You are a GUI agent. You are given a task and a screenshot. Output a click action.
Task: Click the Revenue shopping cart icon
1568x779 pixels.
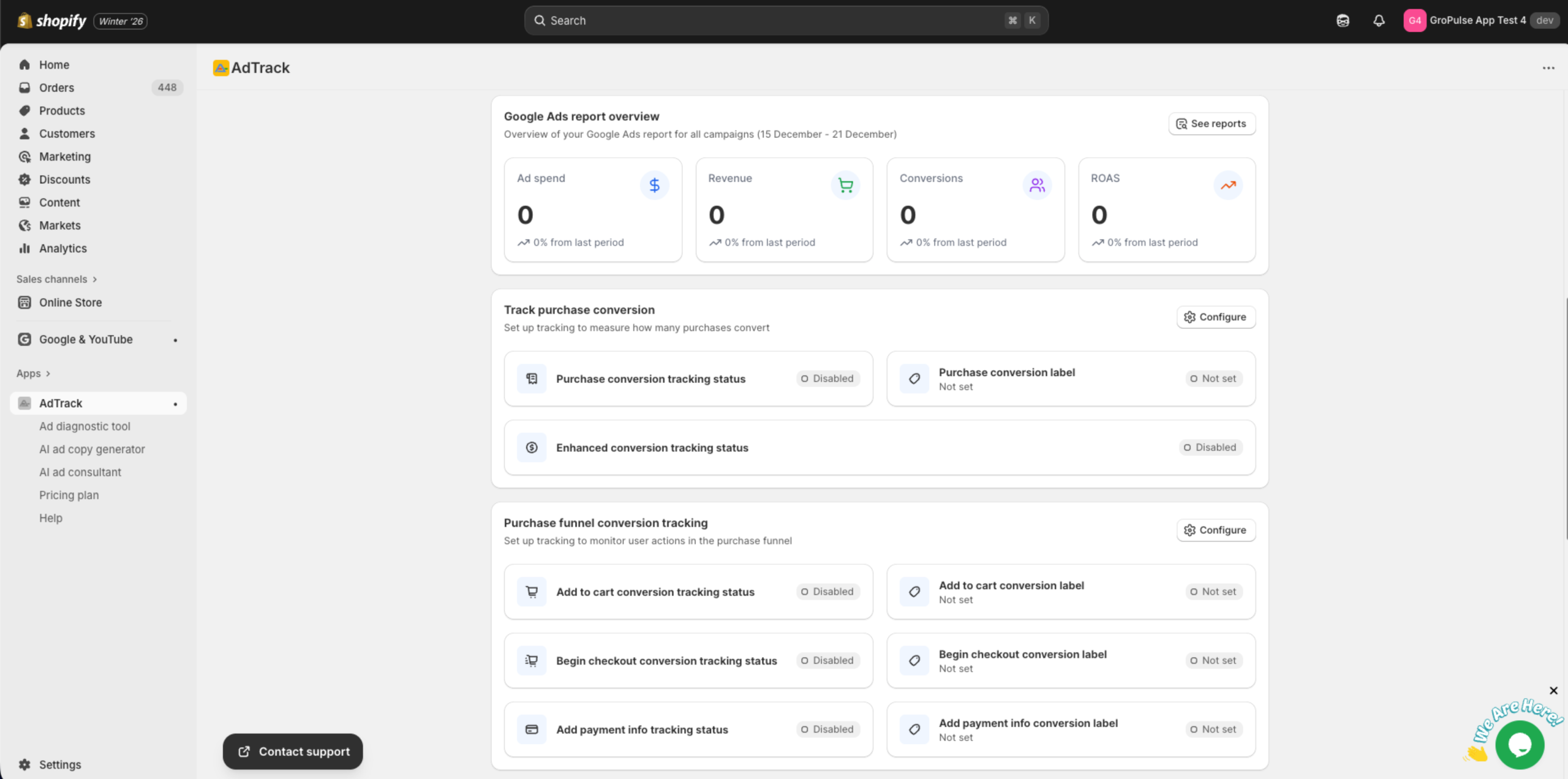pos(846,184)
